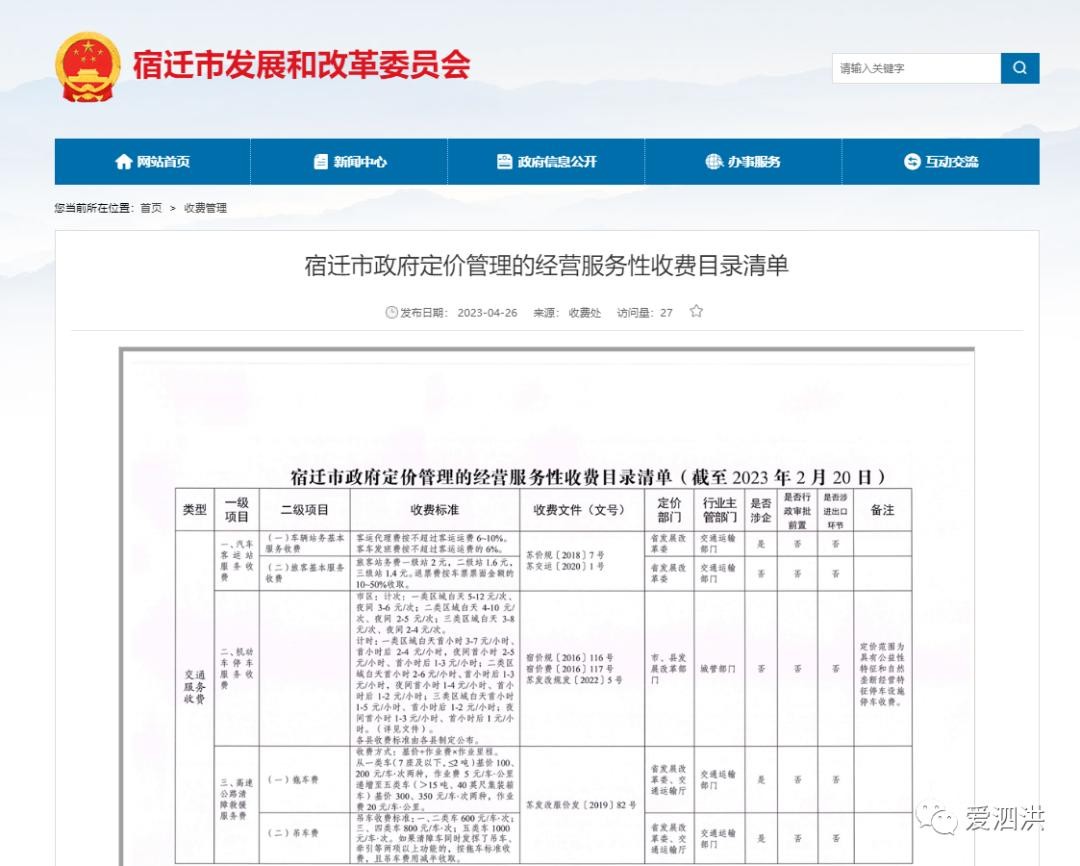Click the house icon beside 网站首页

[x=124, y=162]
